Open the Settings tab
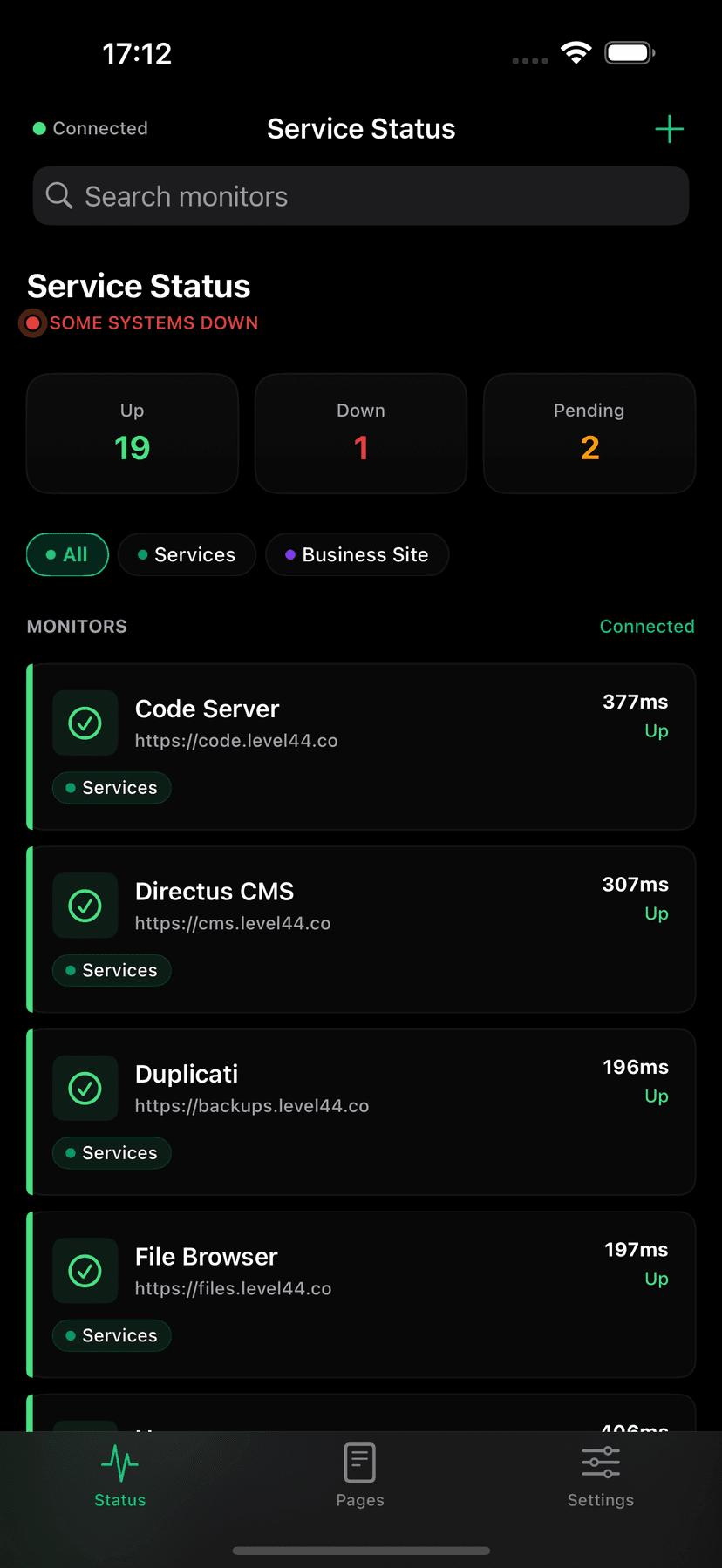722x1568 pixels. (x=601, y=1476)
